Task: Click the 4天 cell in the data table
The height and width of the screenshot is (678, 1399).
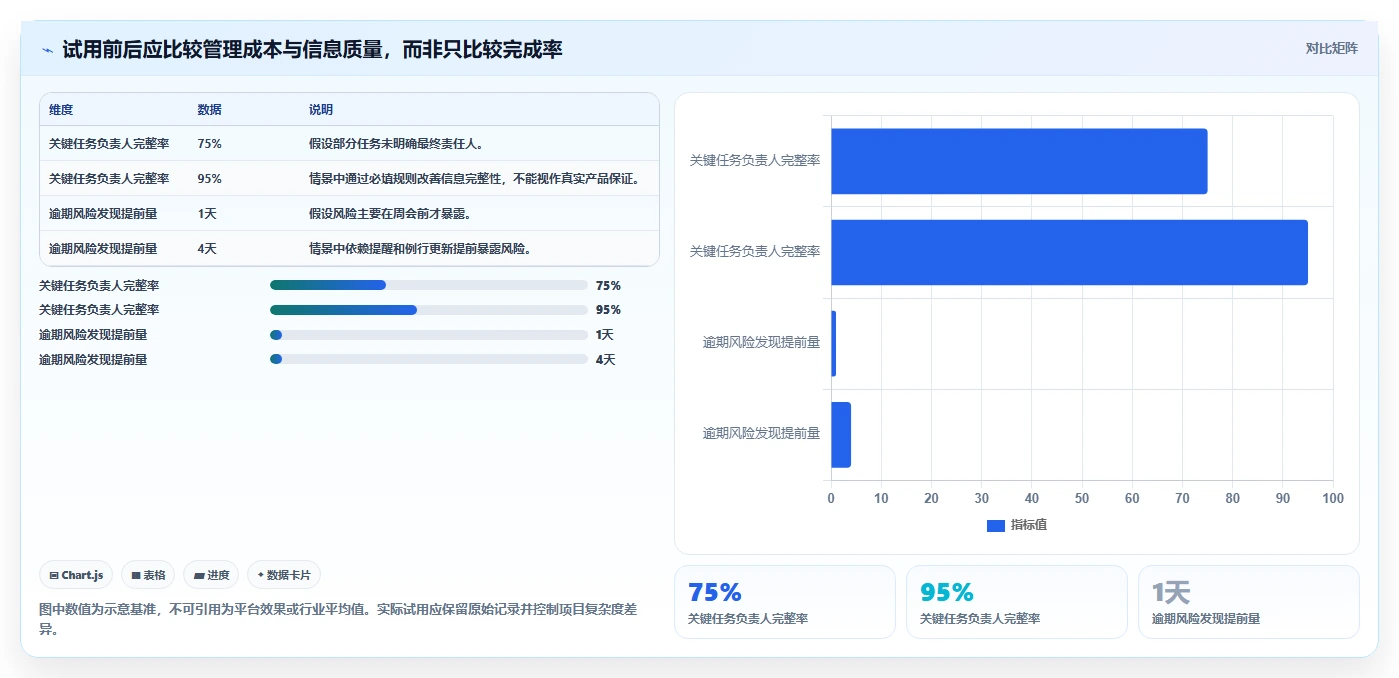Action: (x=207, y=249)
